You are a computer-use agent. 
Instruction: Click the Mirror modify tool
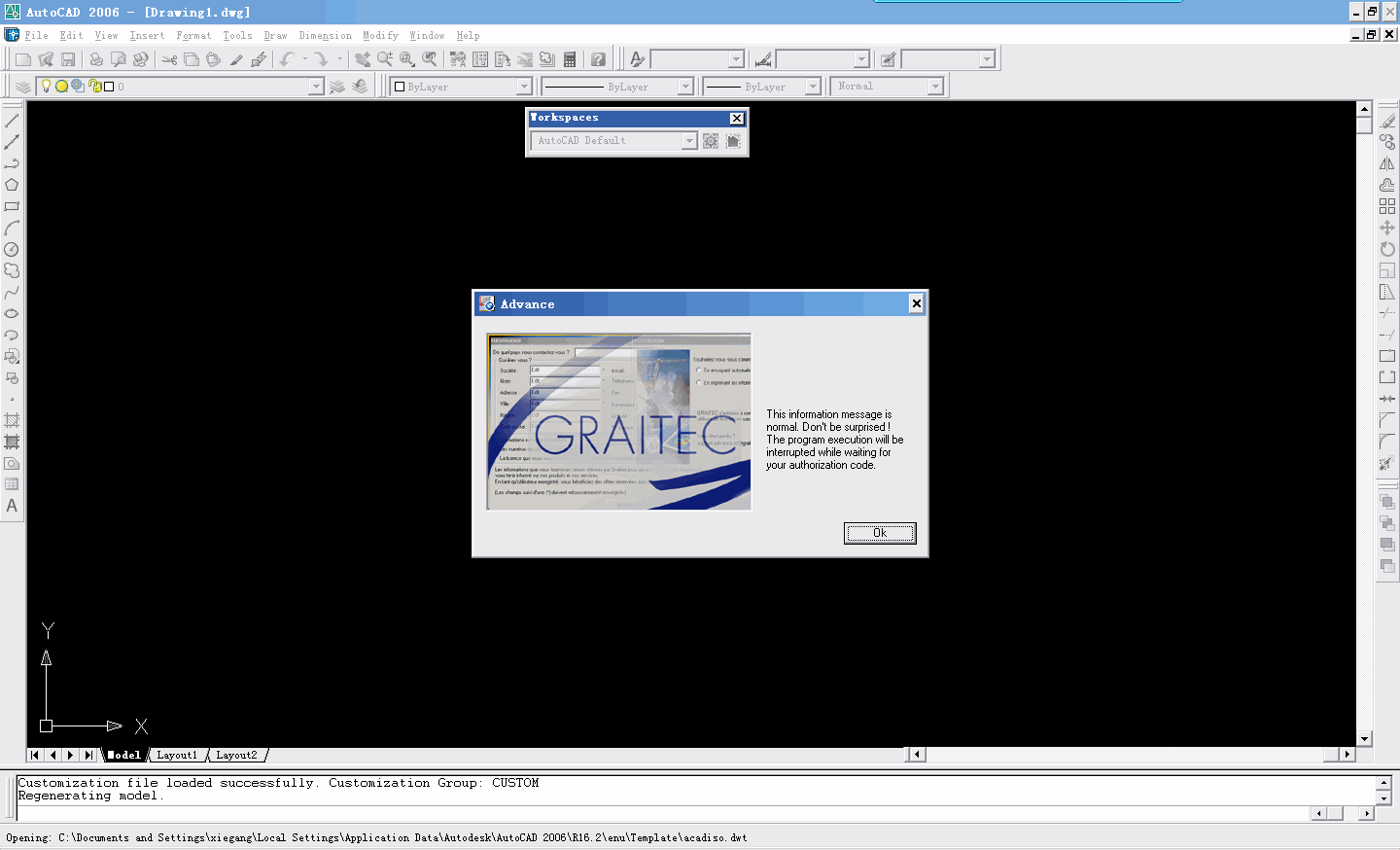(1387, 163)
